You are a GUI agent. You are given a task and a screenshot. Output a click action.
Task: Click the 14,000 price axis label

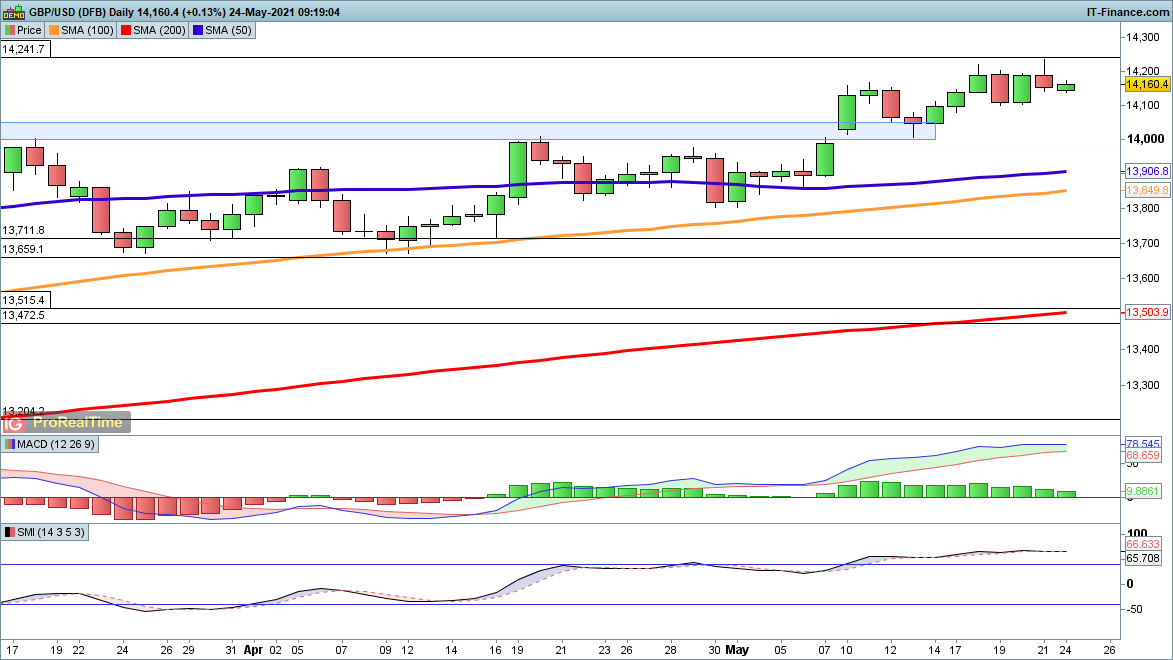[1145, 138]
